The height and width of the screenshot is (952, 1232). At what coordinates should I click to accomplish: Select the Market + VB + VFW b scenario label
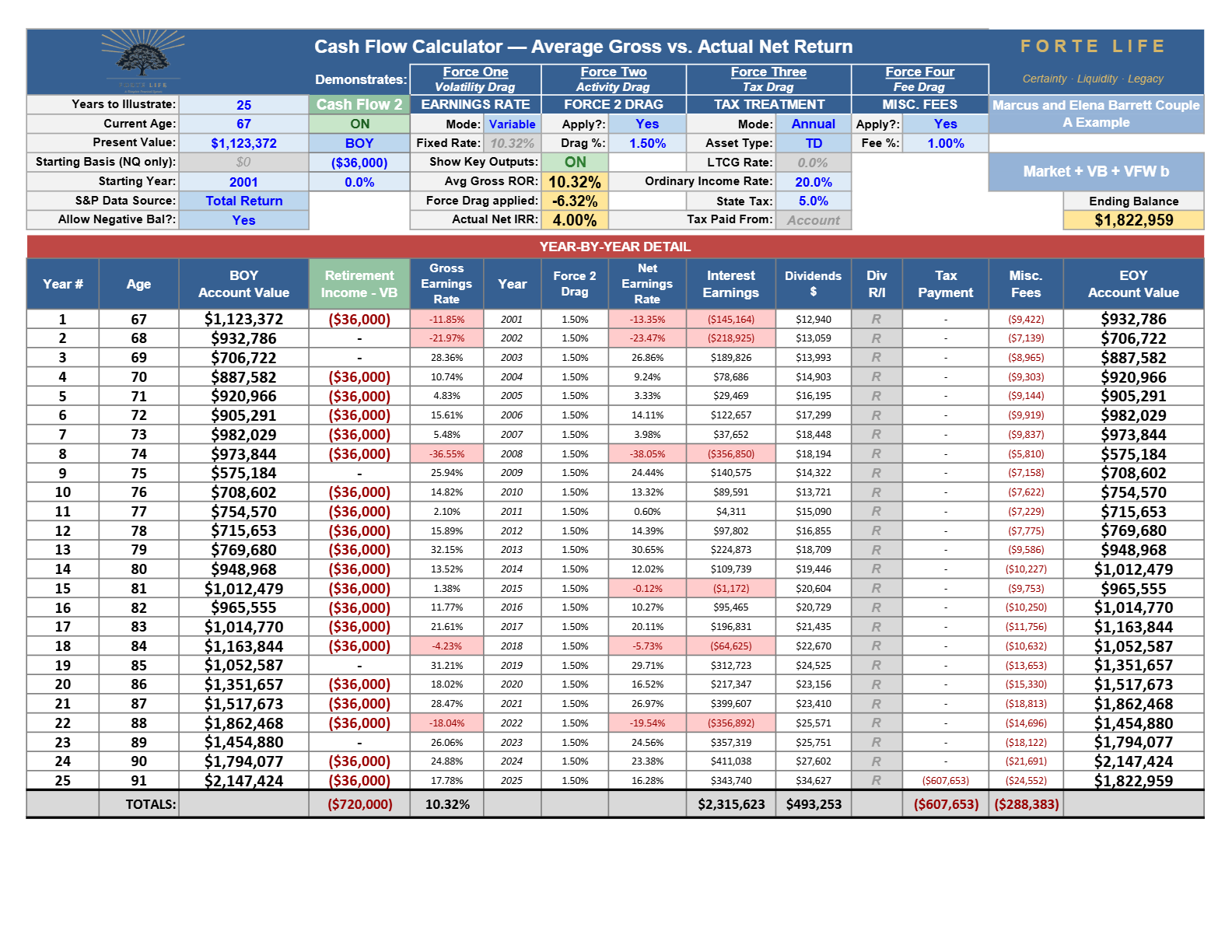[1096, 171]
